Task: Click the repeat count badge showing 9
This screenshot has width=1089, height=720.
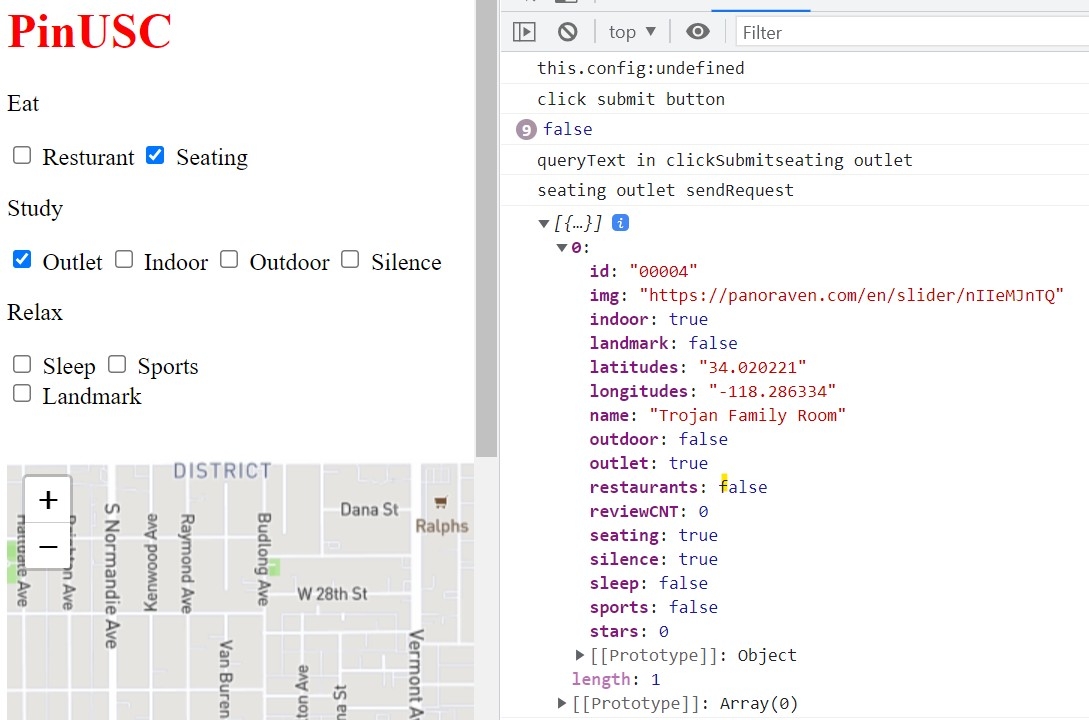Action: [x=526, y=130]
